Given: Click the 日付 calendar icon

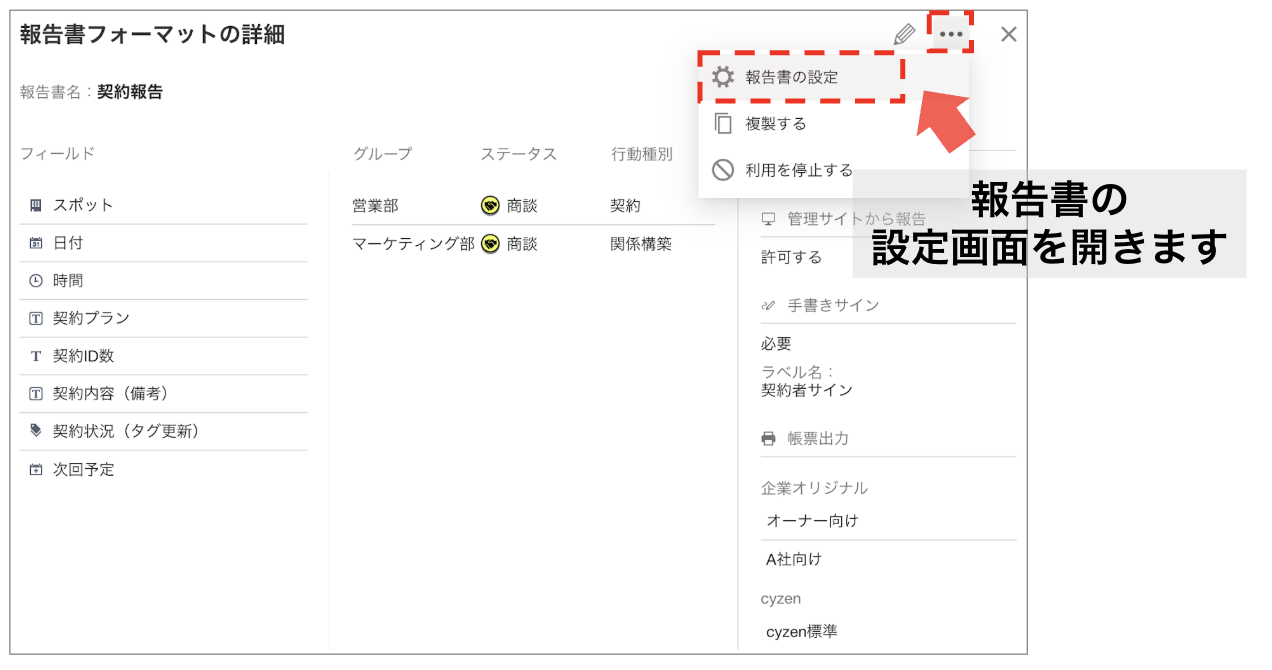Looking at the screenshot, I should pyautogui.click(x=36, y=243).
